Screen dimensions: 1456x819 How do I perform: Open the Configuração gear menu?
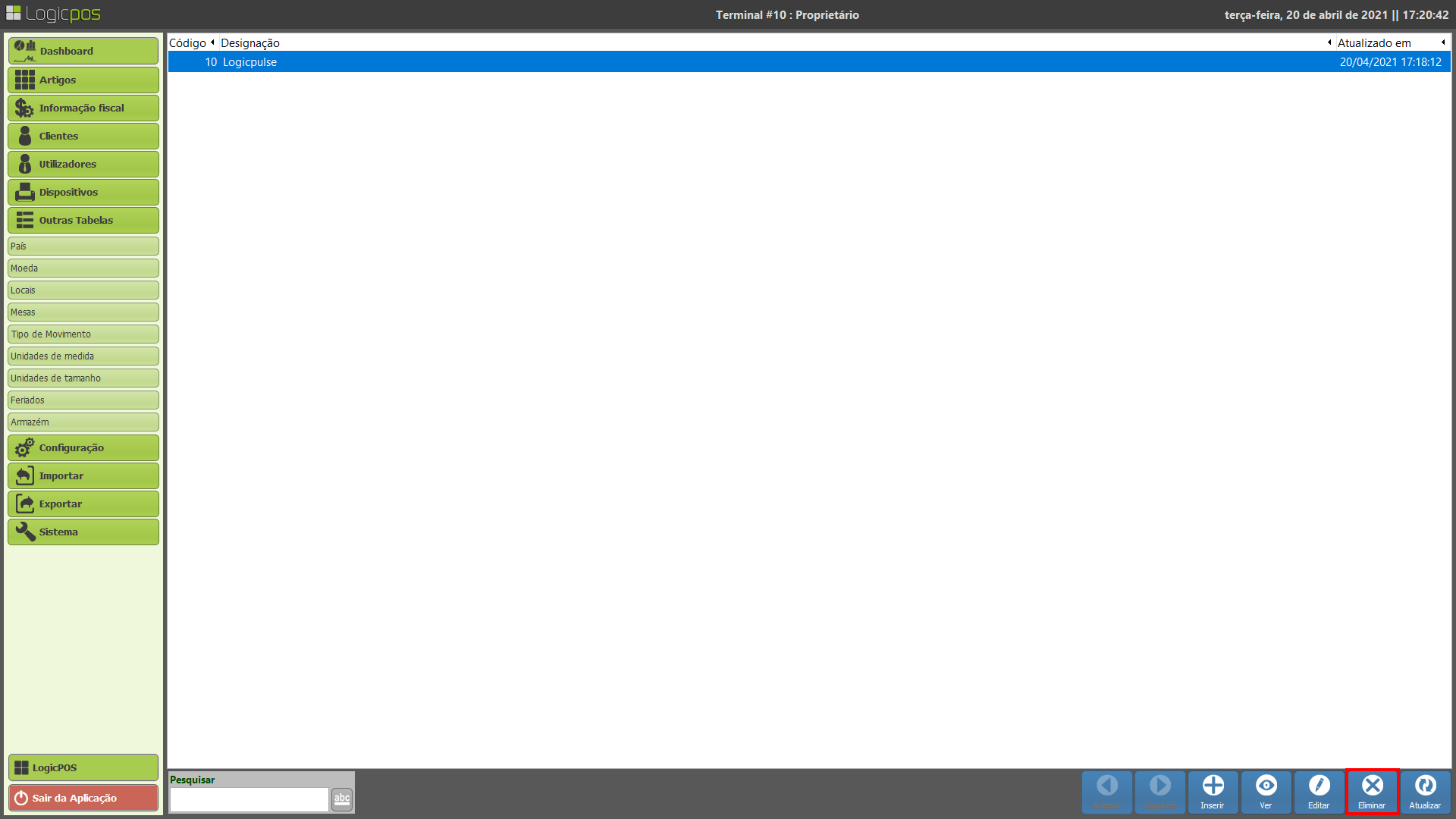pyautogui.click(x=83, y=447)
